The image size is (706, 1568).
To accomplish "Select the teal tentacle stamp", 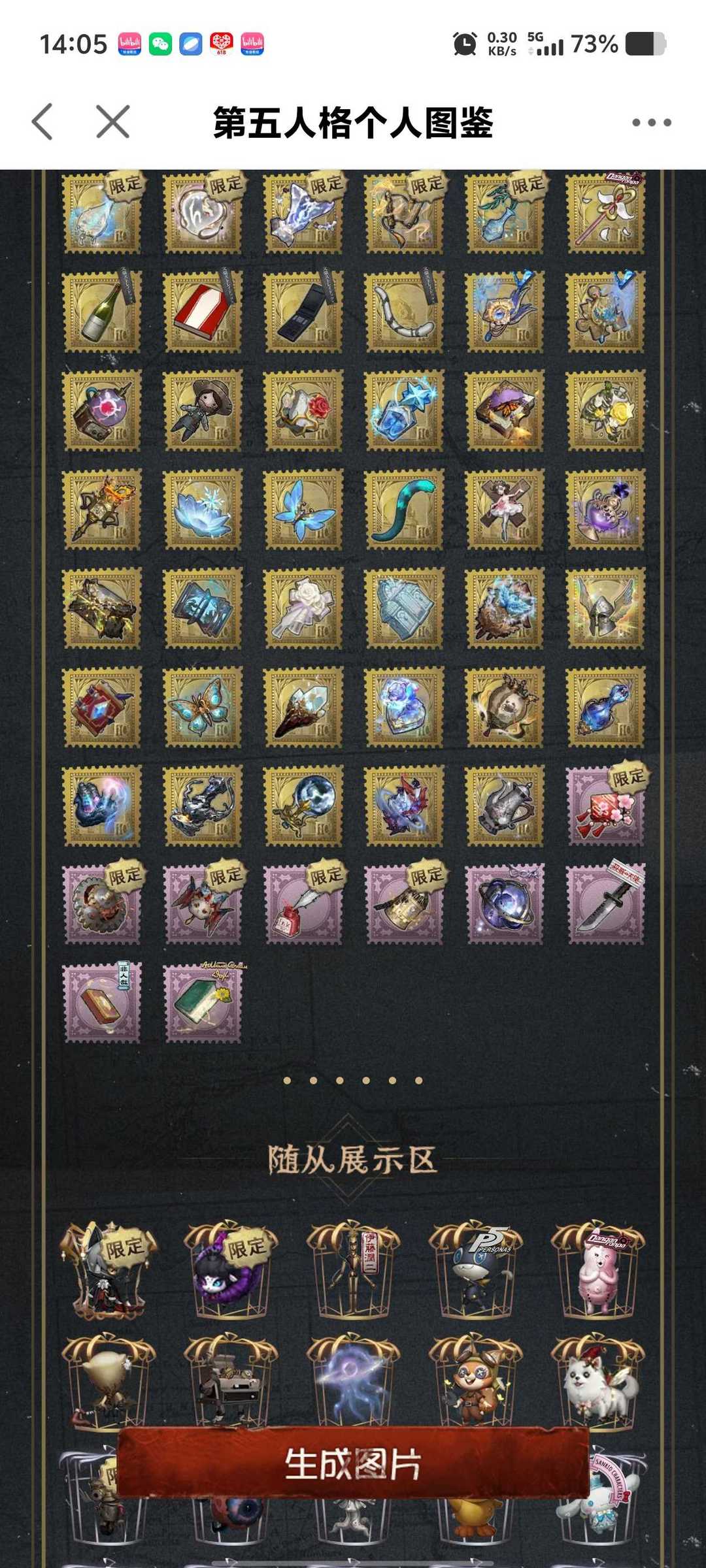I will pos(404,510).
